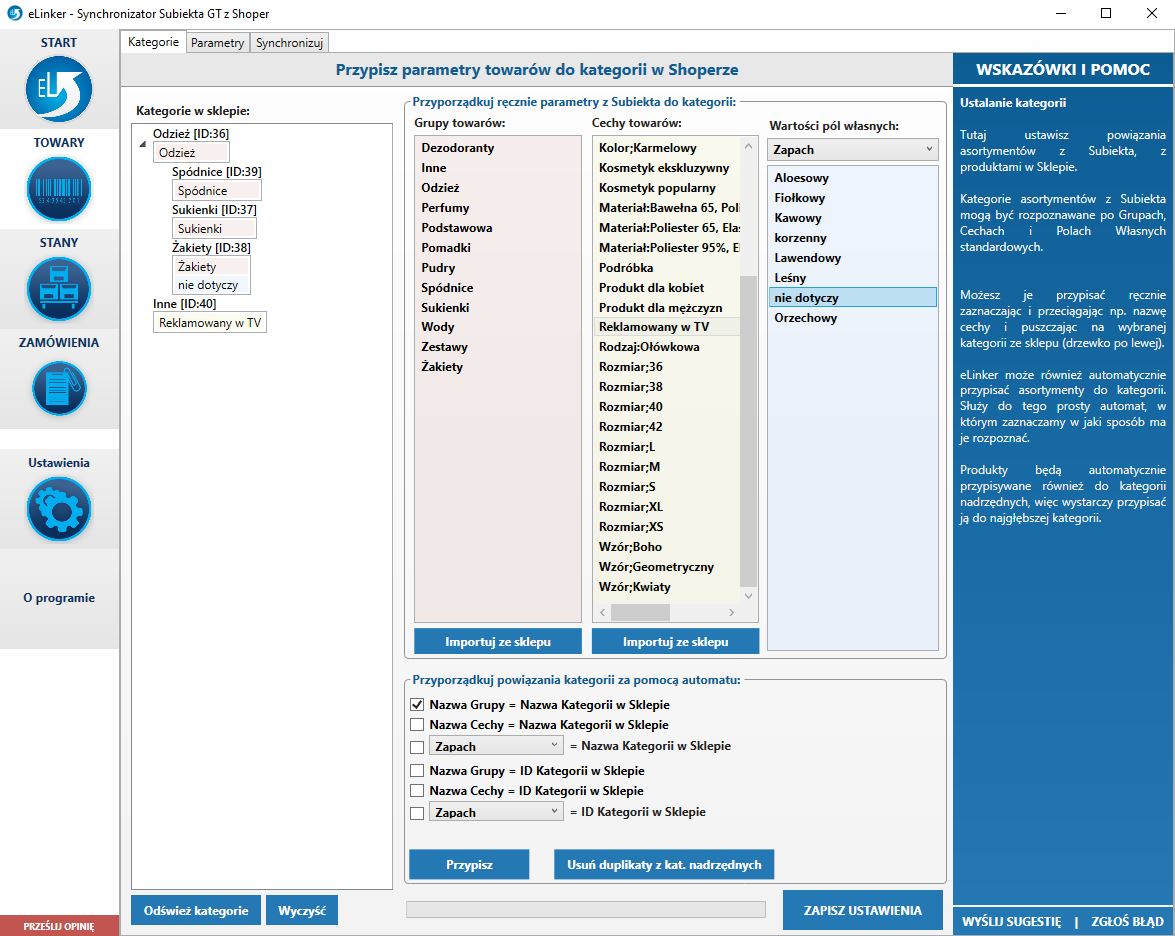Viewport: 1175px width, 936px height.
Task: Collapse the Odzież tree node arrow
Action: (x=142, y=144)
